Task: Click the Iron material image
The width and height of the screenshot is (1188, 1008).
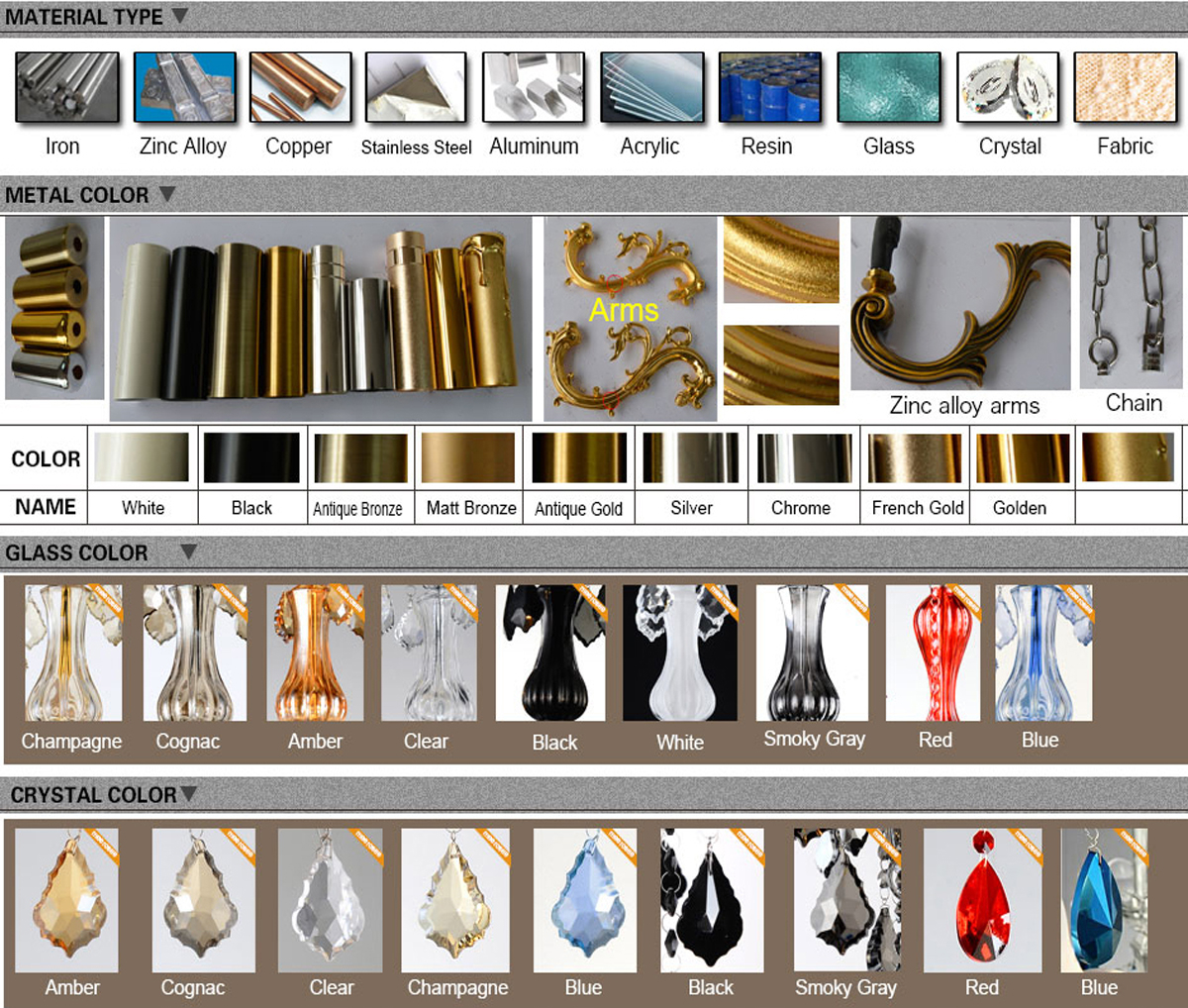Action: coord(67,88)
